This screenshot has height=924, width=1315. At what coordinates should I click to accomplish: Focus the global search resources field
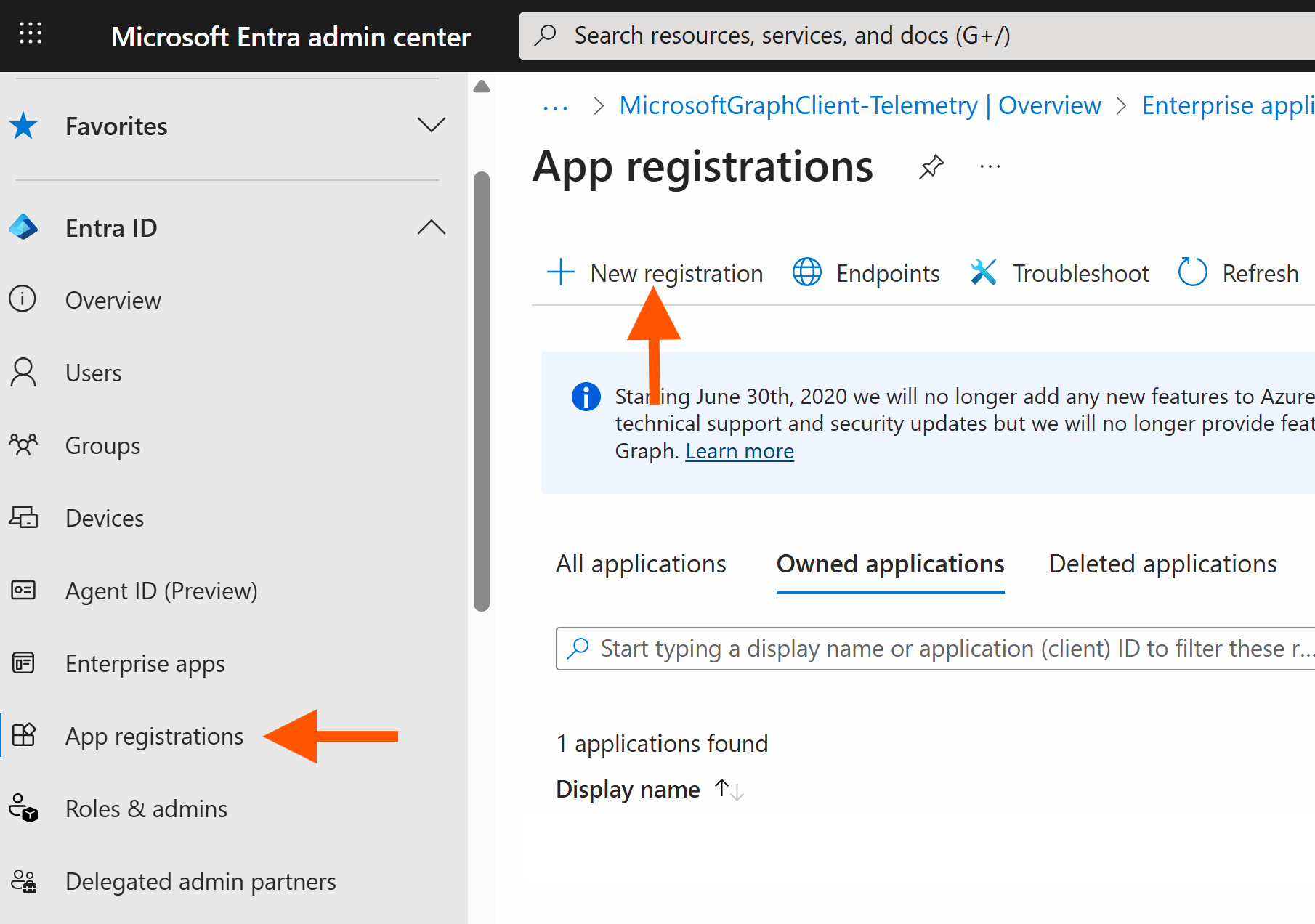tap(917, 36)
